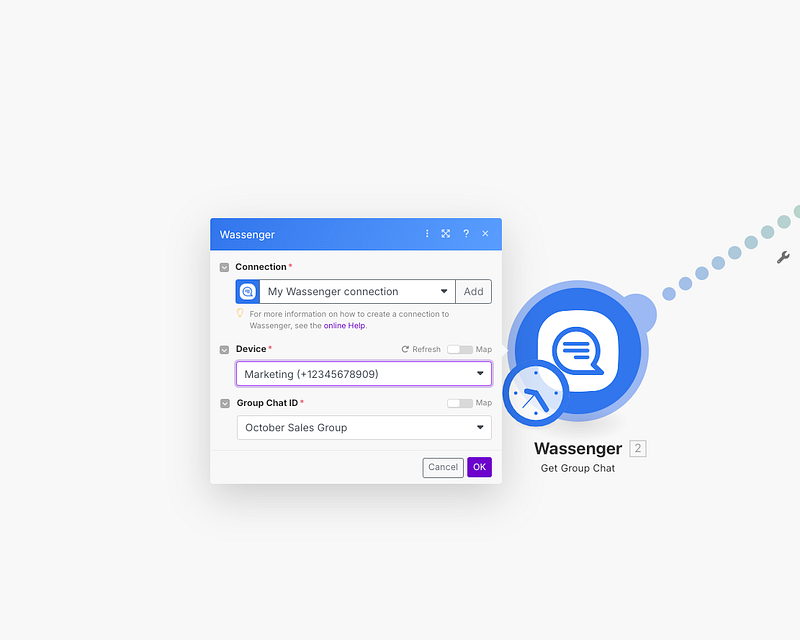Open the Marketing device dropdown

pos(364,374)
